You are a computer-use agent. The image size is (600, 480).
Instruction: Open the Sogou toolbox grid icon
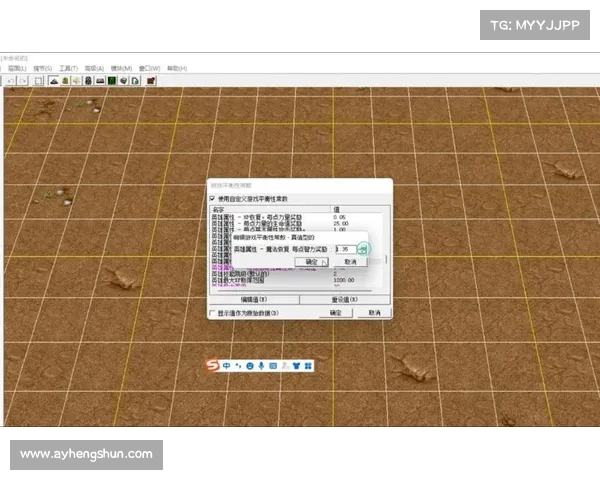pyautogui.click(x=308, y=366)
